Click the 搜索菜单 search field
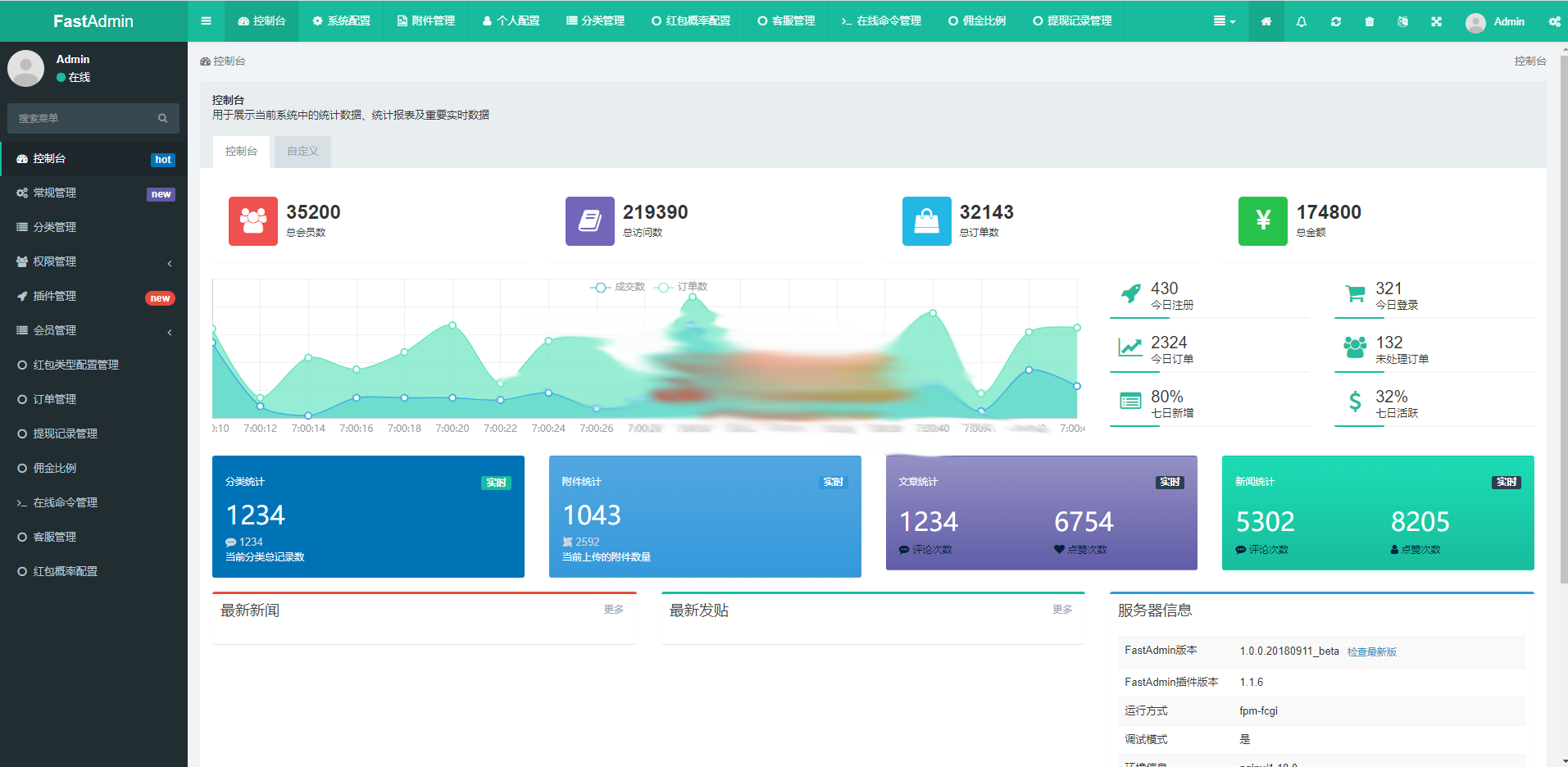The width and height of the screenshot is (1568, 767). (82, 119)
